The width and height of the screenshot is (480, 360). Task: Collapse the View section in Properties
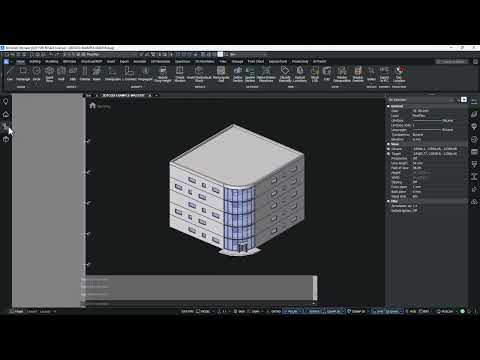[388, 144]
